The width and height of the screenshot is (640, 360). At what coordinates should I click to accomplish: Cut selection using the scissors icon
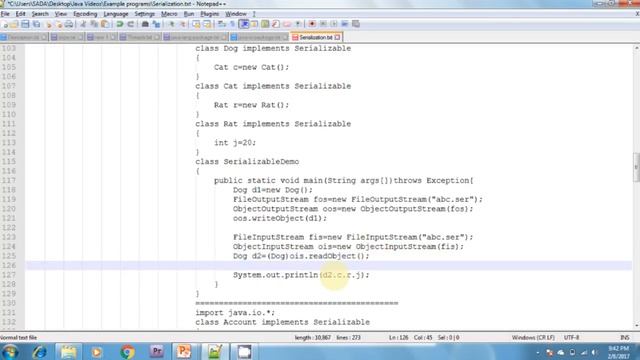click(82, 24)
